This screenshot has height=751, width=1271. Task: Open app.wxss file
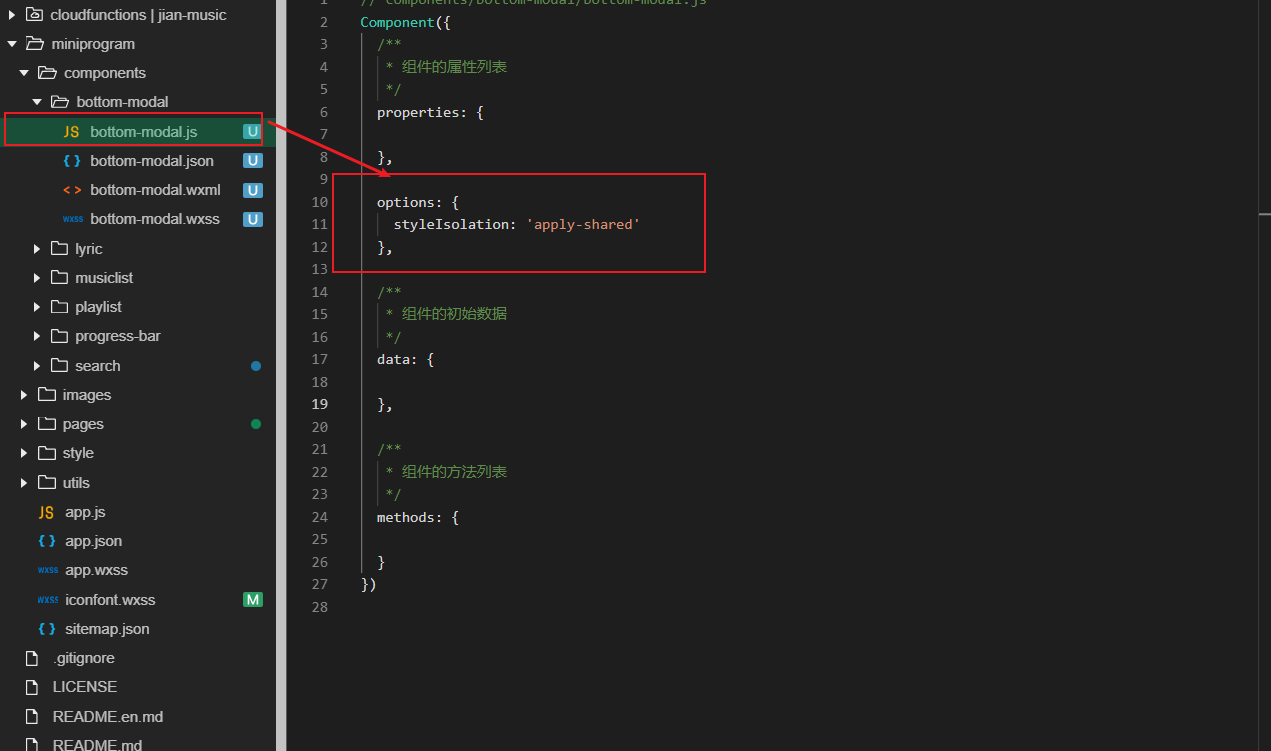click(x=96, y=570)
